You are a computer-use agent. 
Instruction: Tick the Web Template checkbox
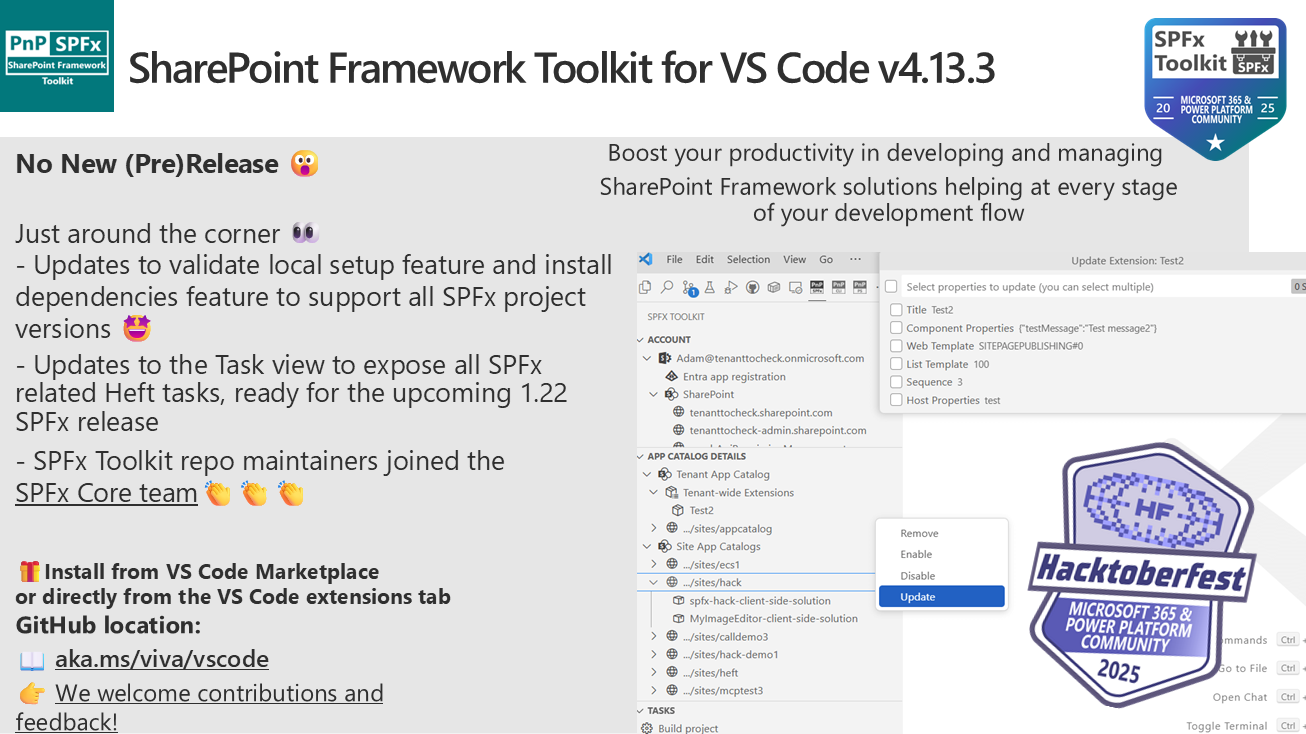point(896,346)
